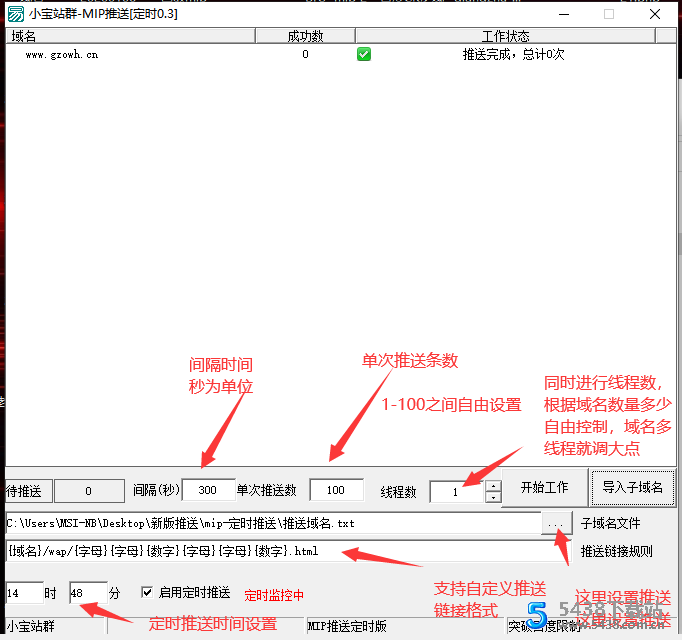The width and height of the screenshot is (682, 640).
Task: Toggle the 启用定时推送 checkbox
Action: coord(147,592)
